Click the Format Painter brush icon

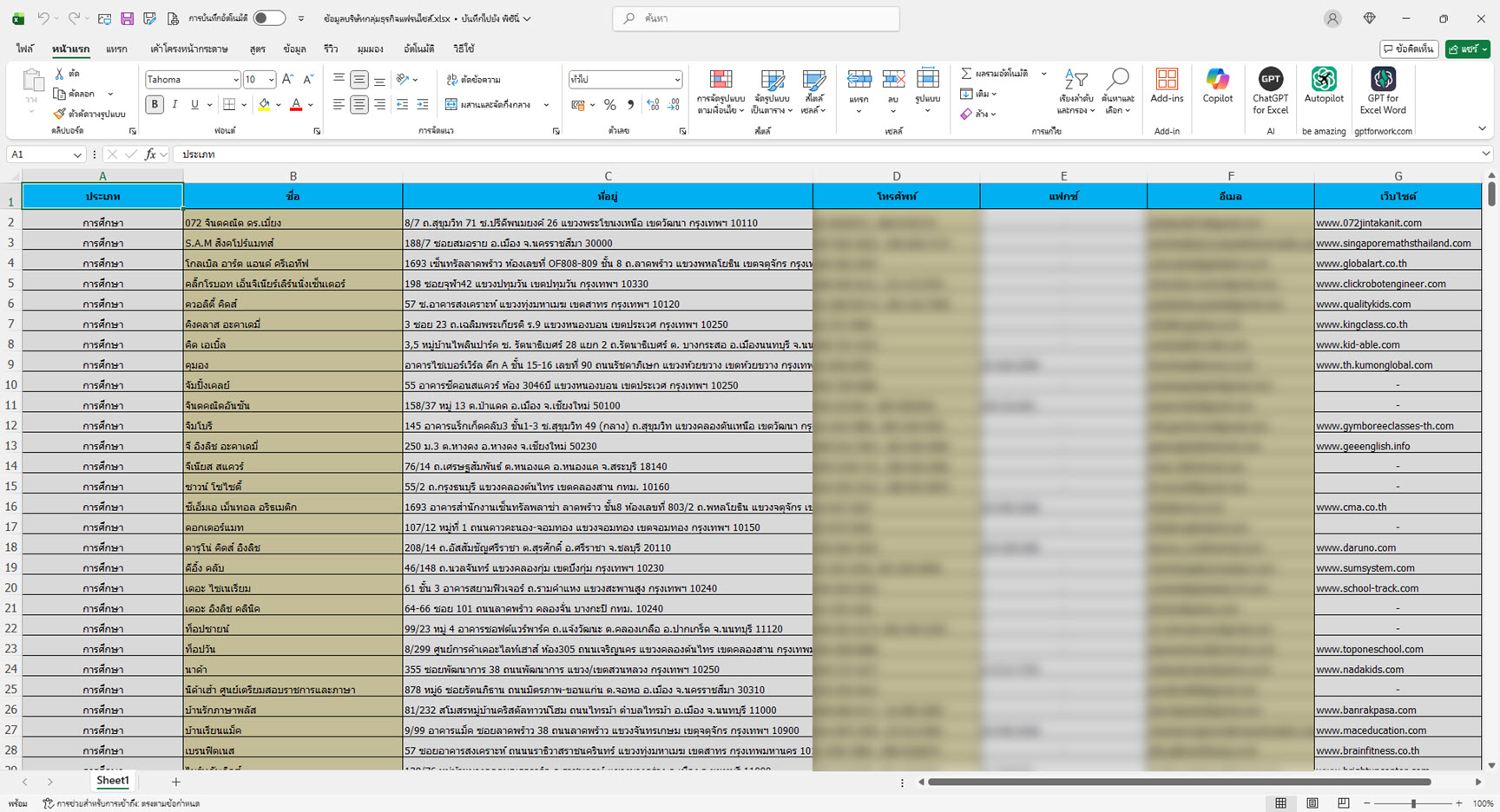(x=59, y=114)
